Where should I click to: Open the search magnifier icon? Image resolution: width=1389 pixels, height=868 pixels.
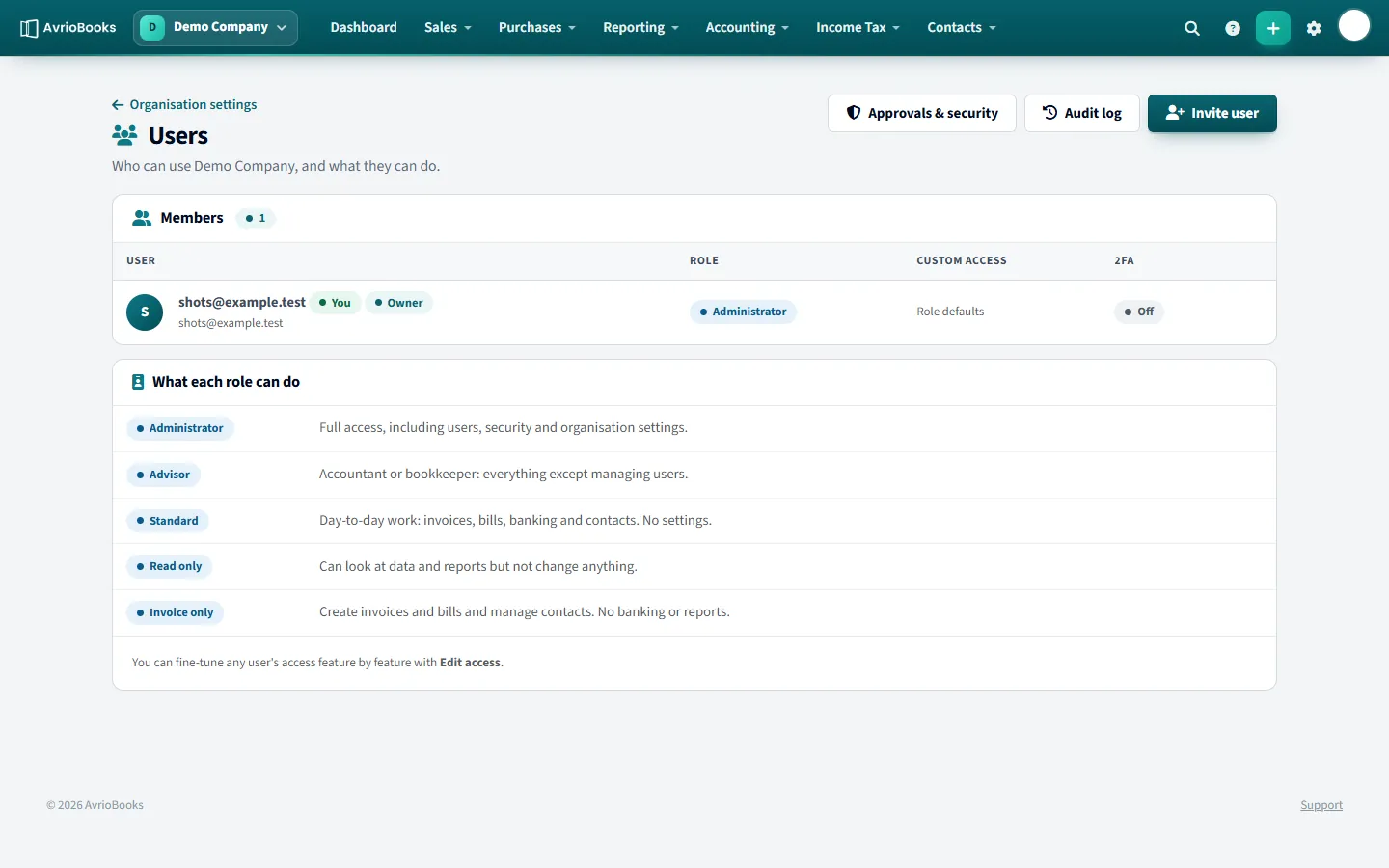pos(1192,28)
